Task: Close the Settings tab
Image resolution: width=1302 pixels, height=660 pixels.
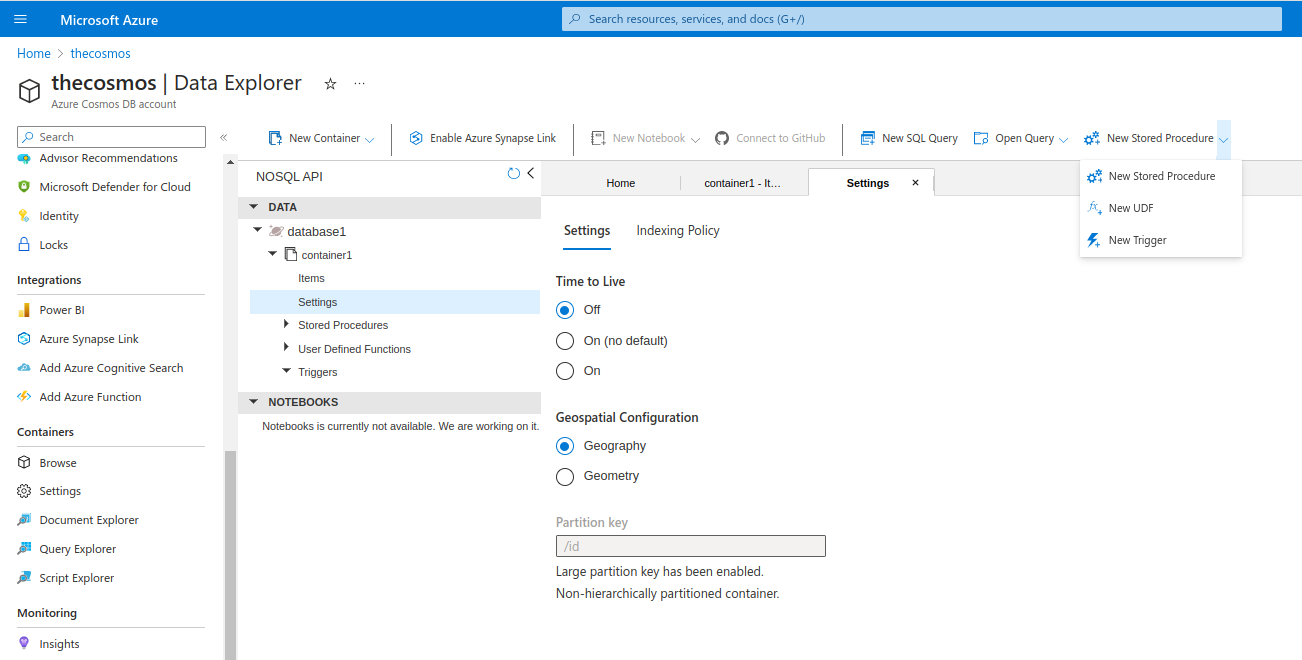Action: (x=915, y=183)
